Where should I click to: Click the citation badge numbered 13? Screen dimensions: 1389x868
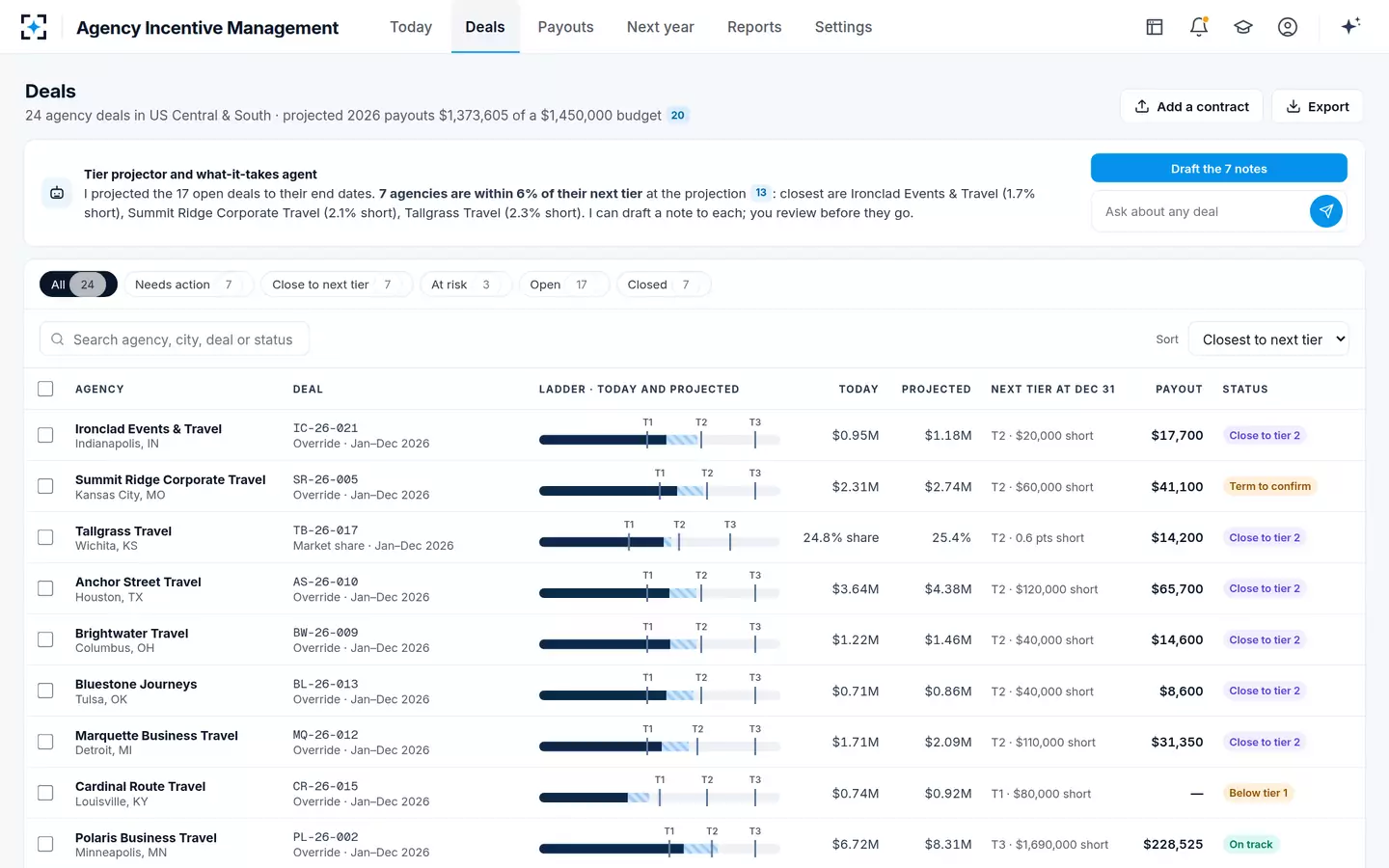pyautogui.click(x=761, y=193)
